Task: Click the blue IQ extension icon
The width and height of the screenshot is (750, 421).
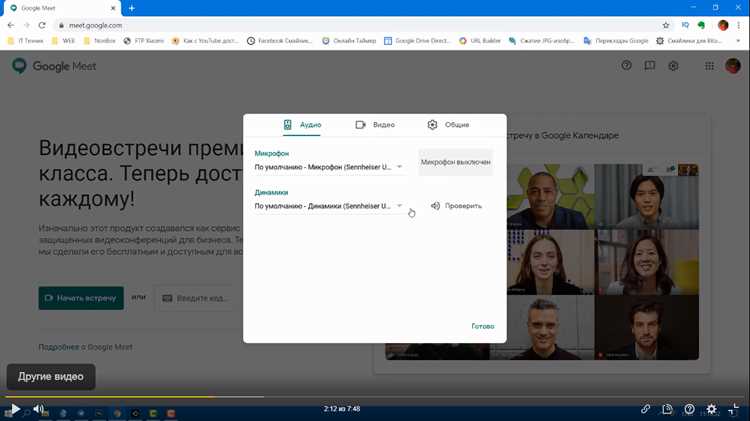Action: (685, 25)
